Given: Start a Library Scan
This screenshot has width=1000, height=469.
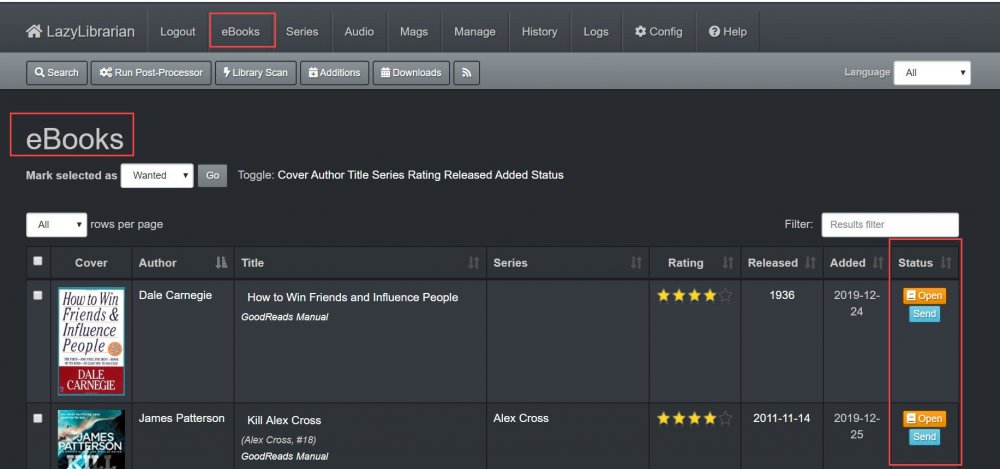Looking at the screenshot, I should click(255, 73).
